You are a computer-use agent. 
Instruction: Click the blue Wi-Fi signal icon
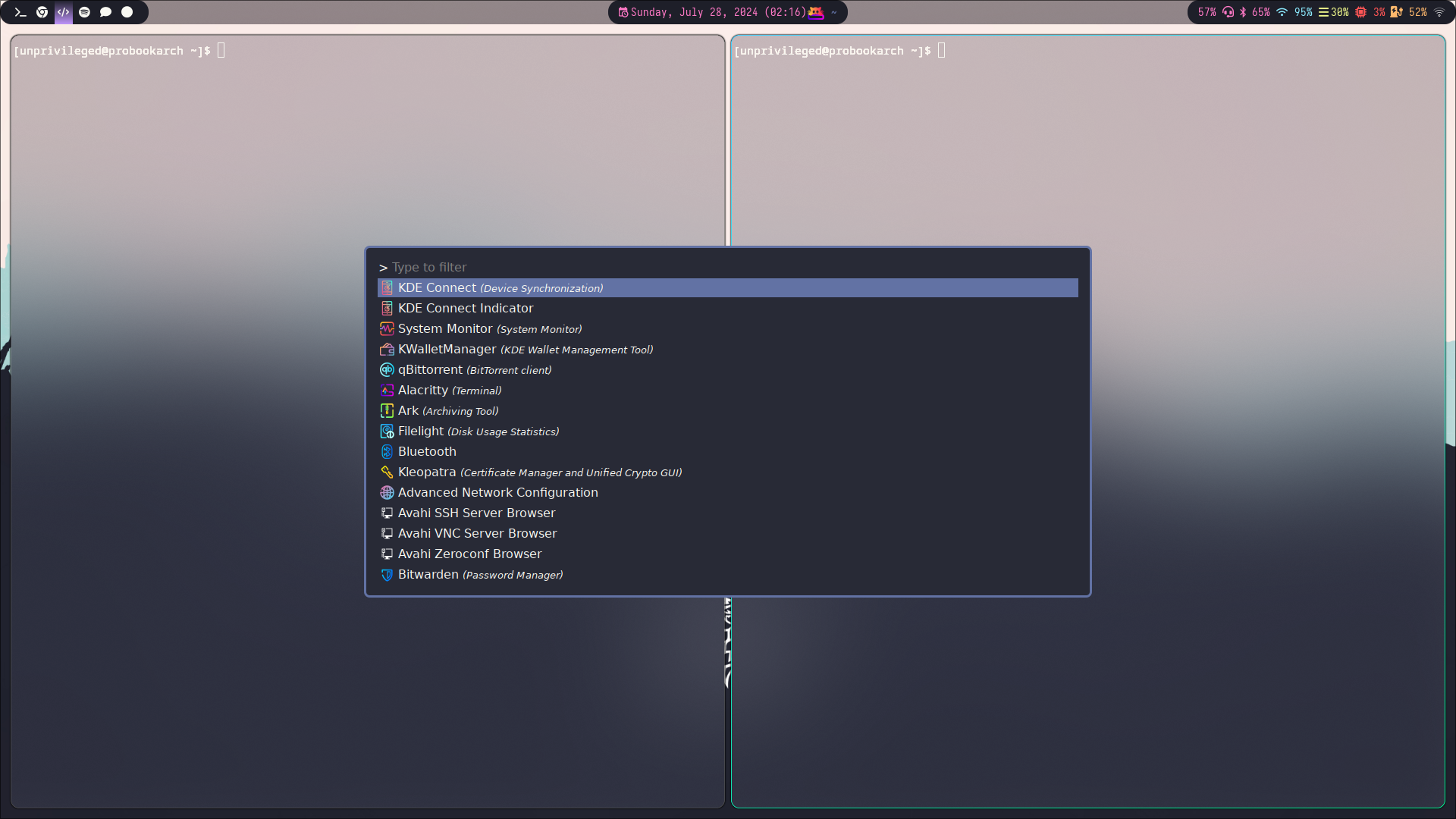[1282, 12]
